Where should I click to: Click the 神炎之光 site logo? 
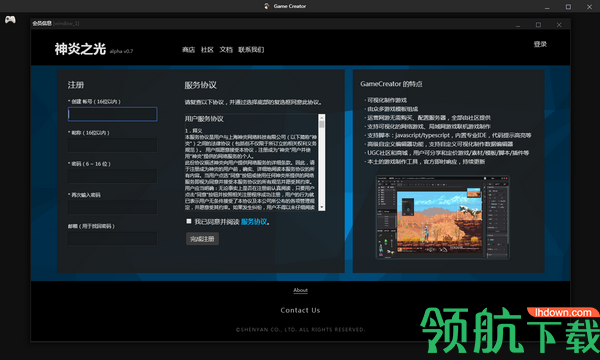[80, 49]
